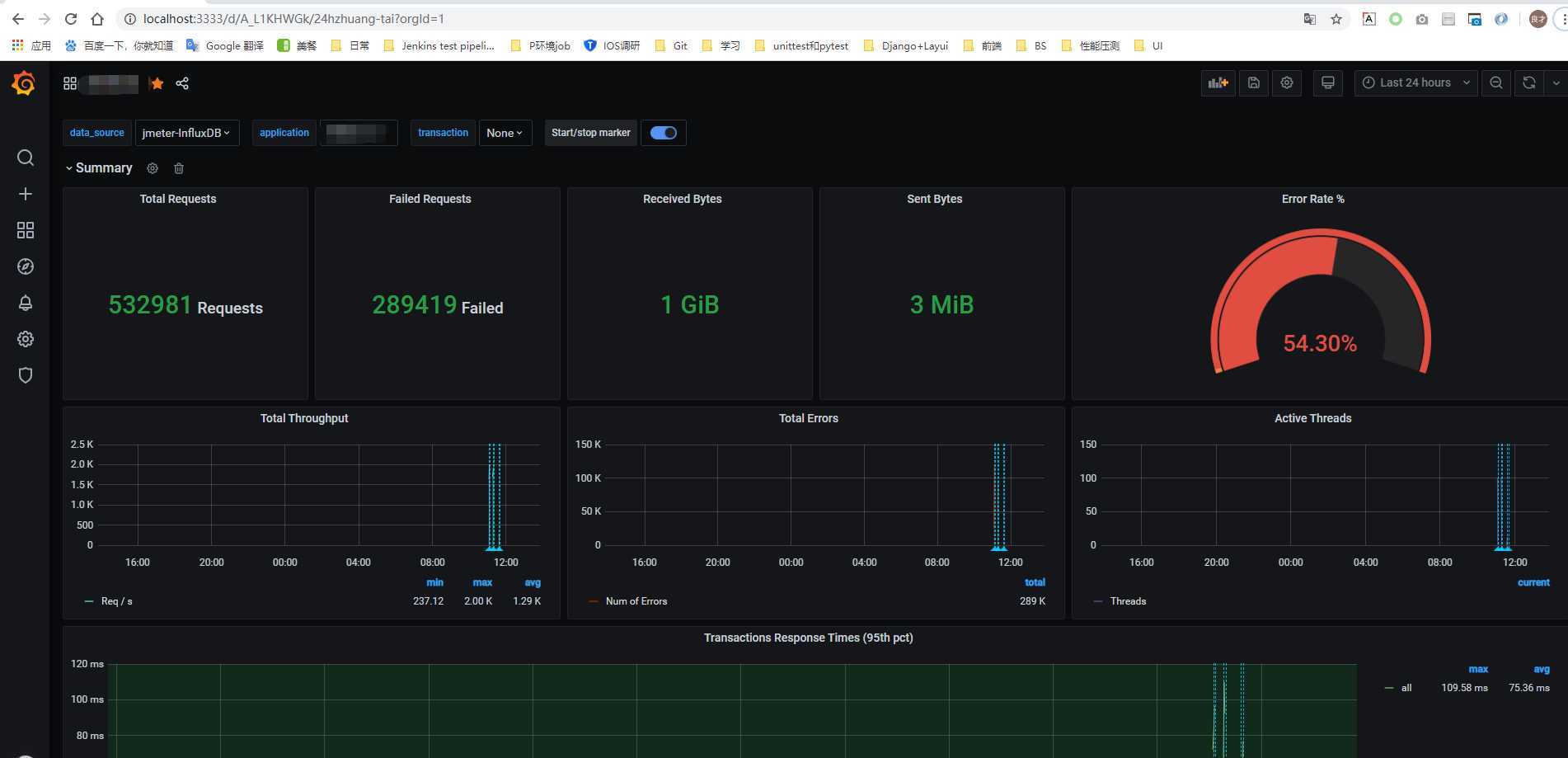Click Num of Errors legend color line

click(x=594, y=601)
